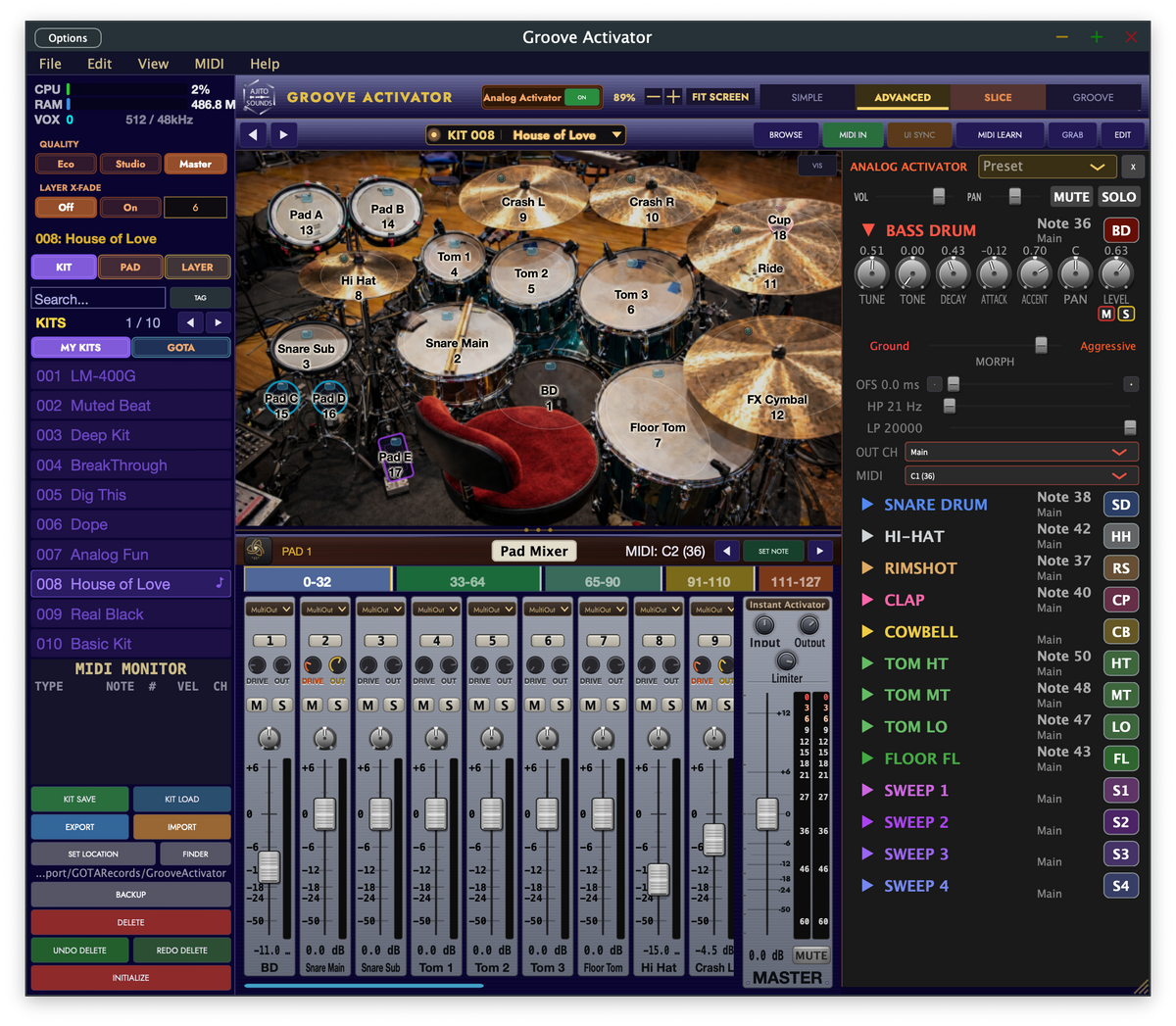Click the CB cowbell badge
Viewport: 1176px width, 1026px height.
point(1121,632)
